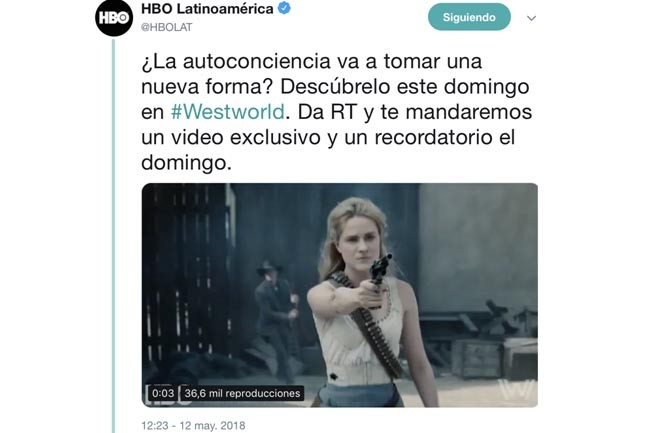Open the 12:23 - 12 may. 2018 timestamp
This screenshot has height=433, width=650.
193,426
